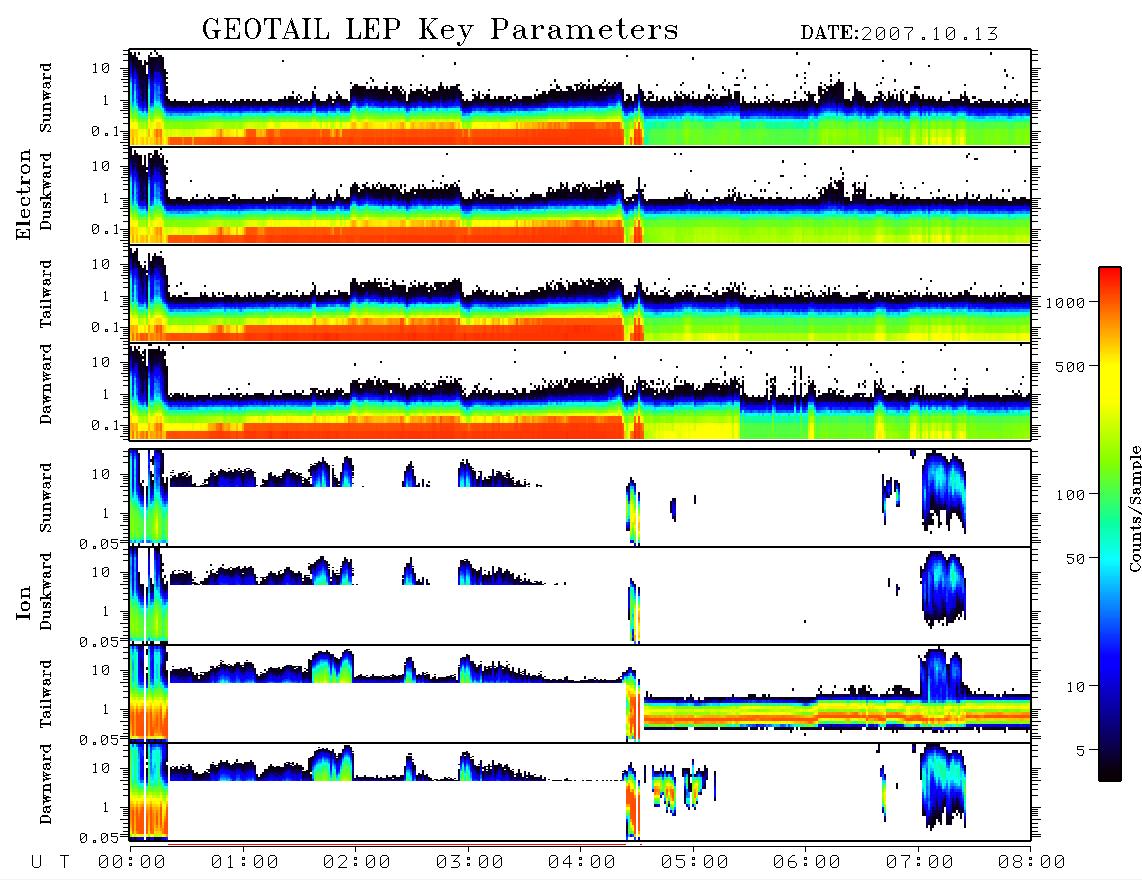Click the Ion "Dawnward" panel label

[46, 784]
